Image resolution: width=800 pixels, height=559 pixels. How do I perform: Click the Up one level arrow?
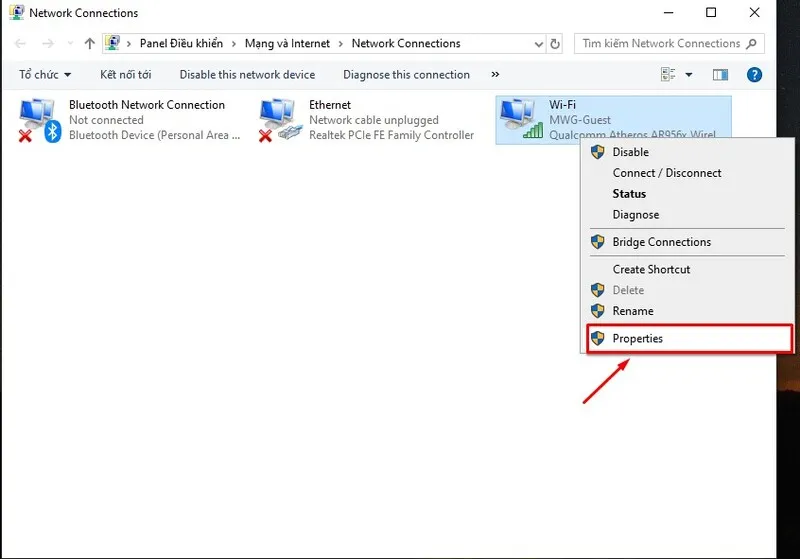point(90,44)
